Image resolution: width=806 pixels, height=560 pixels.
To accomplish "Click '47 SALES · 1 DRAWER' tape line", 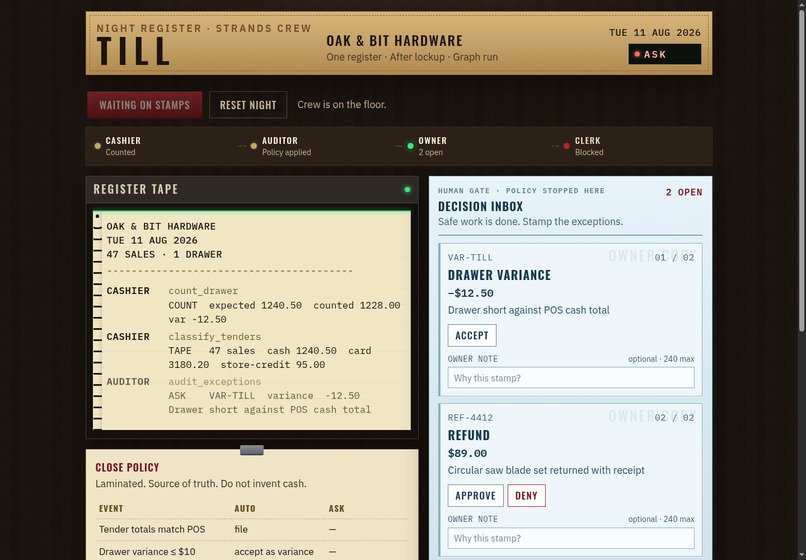I will point(164,254).
